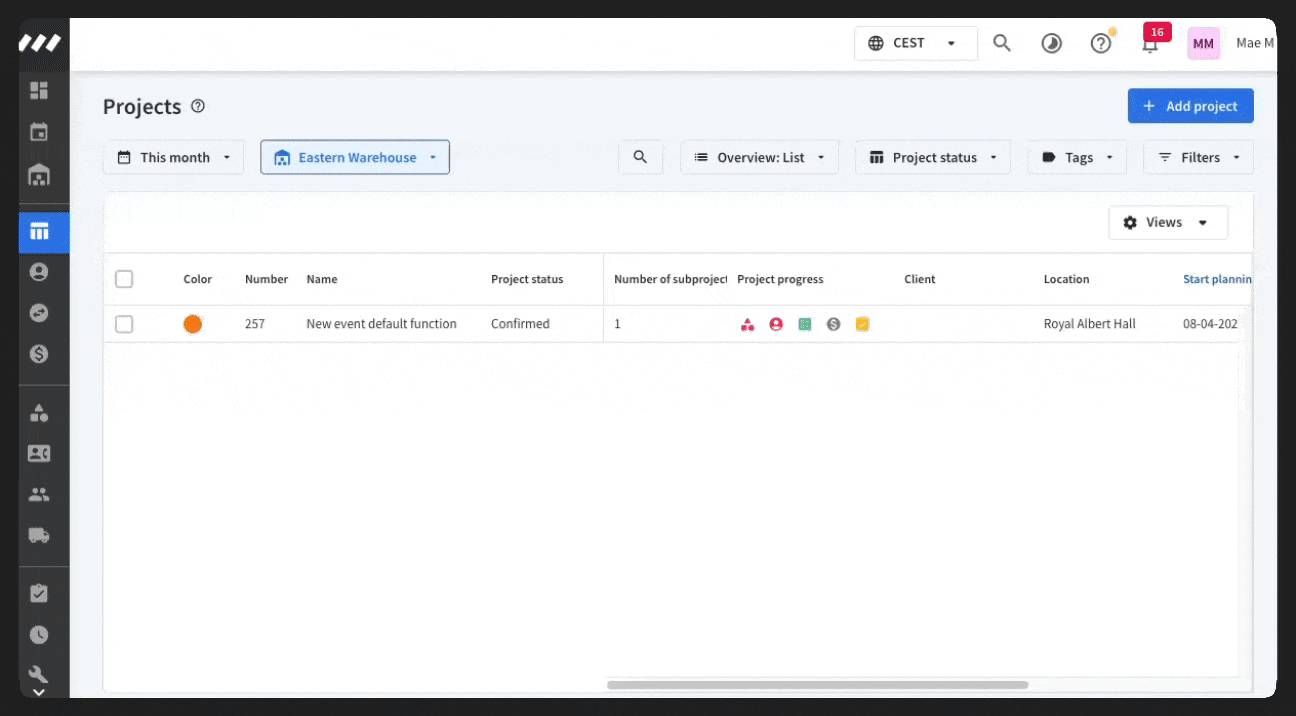Click the grey dollar progress icon for project 257

pos(834,324)
